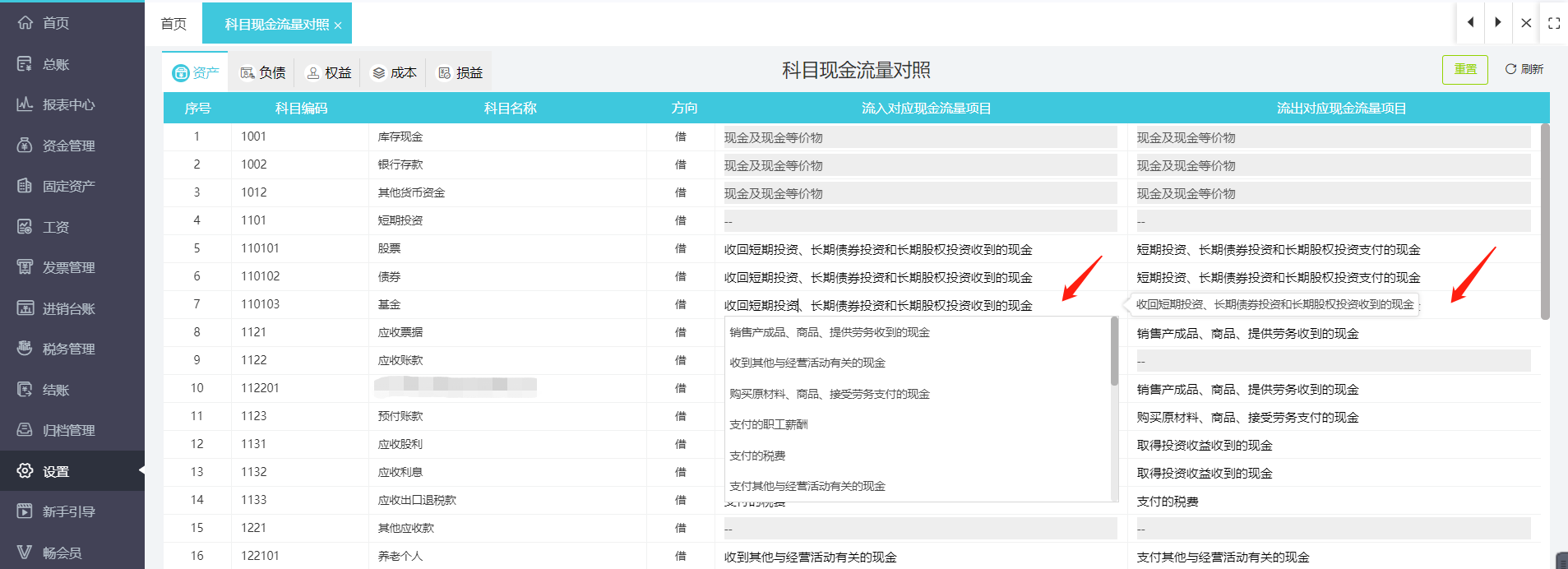
Task: Choose 支付的职工薪酬 from dropdown list
Action: coord(769,425)
